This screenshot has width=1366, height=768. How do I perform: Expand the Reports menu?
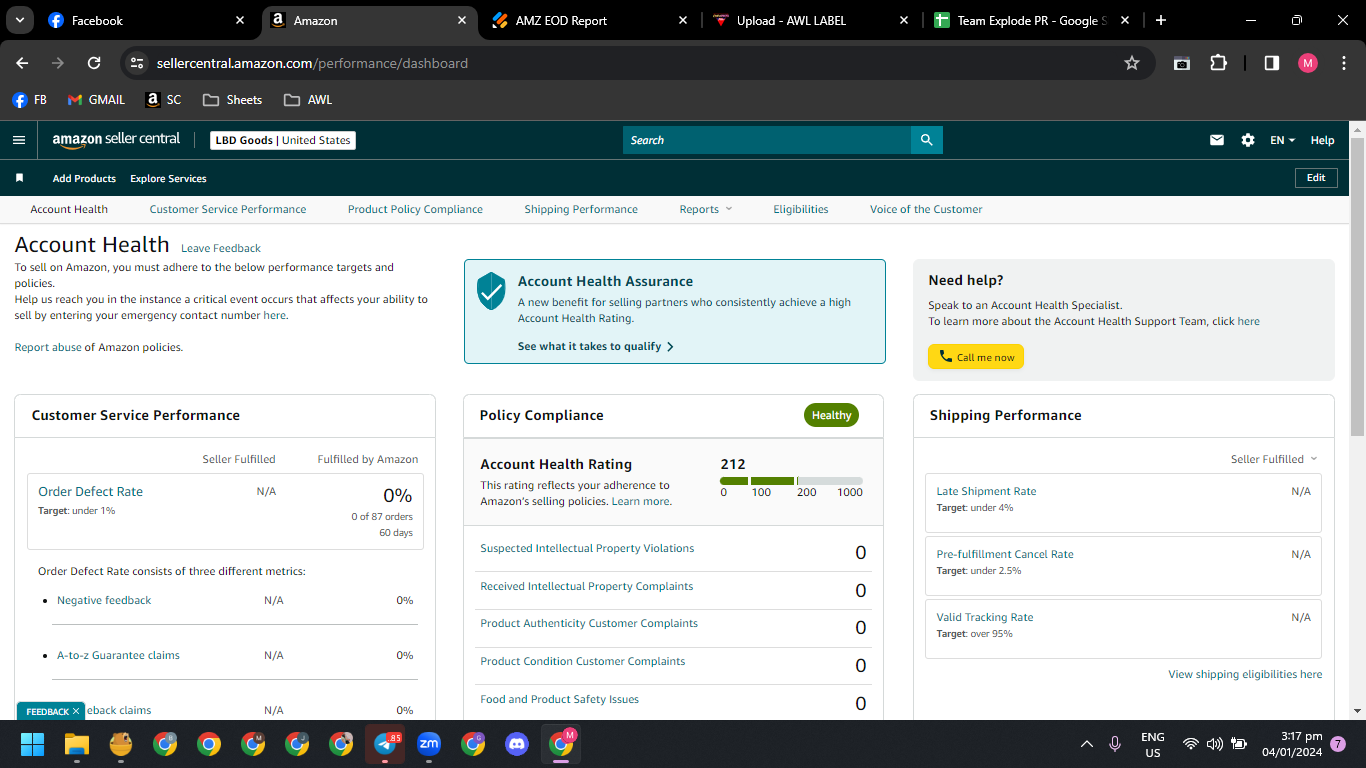coord(706,209)
